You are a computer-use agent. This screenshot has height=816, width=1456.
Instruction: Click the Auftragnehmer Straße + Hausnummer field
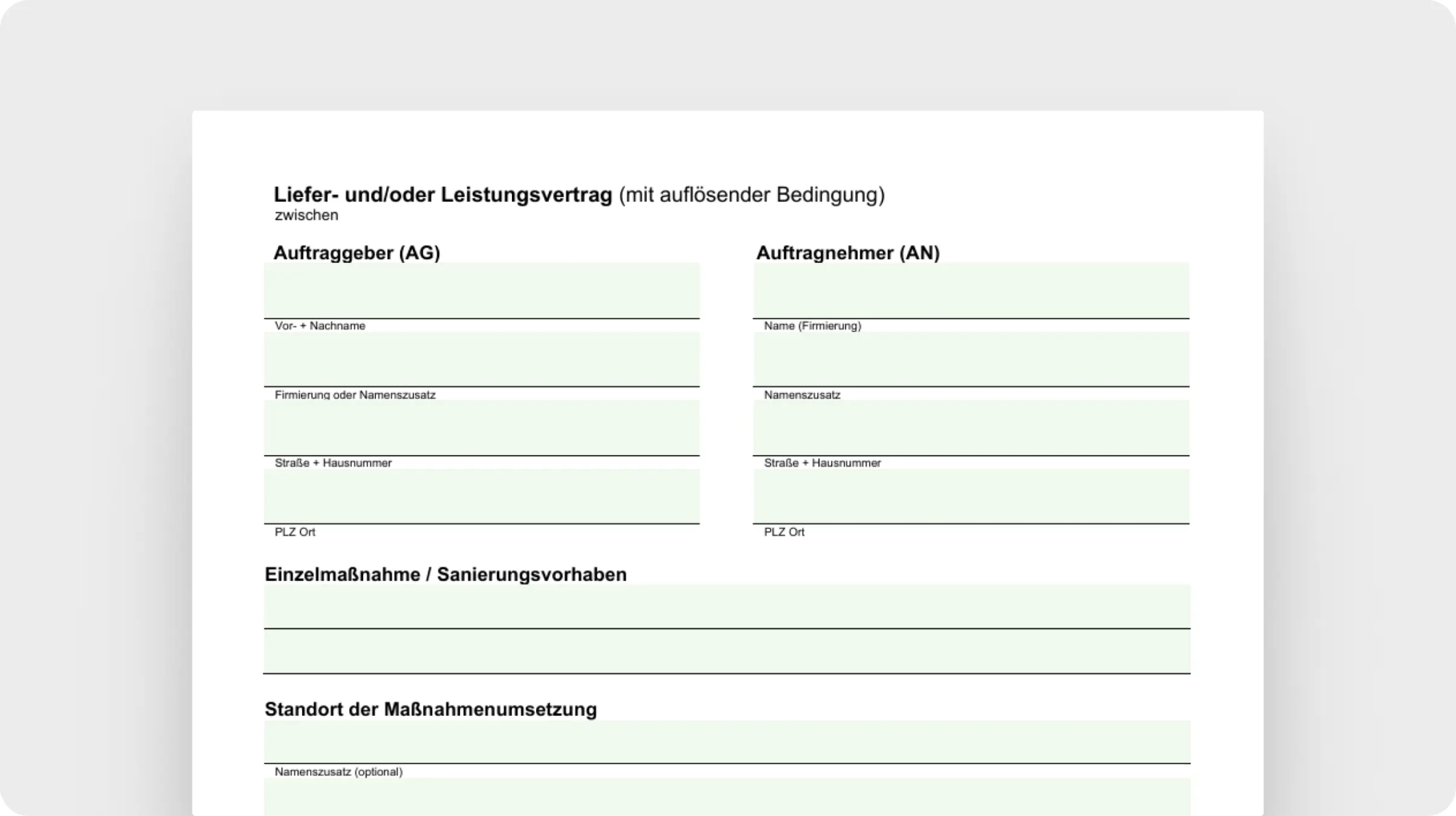[971, 428]
